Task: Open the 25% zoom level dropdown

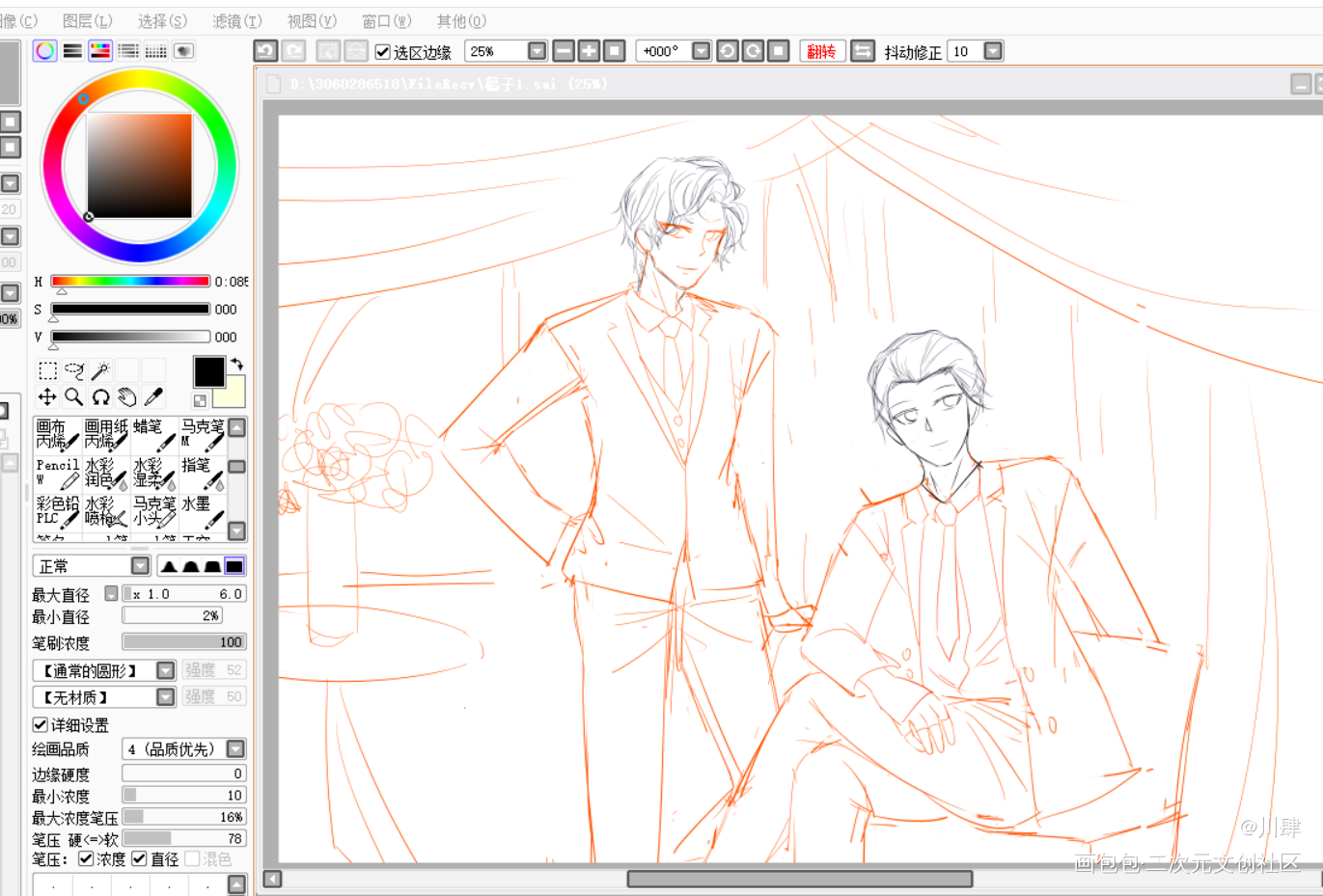Action: pos(537,51)
